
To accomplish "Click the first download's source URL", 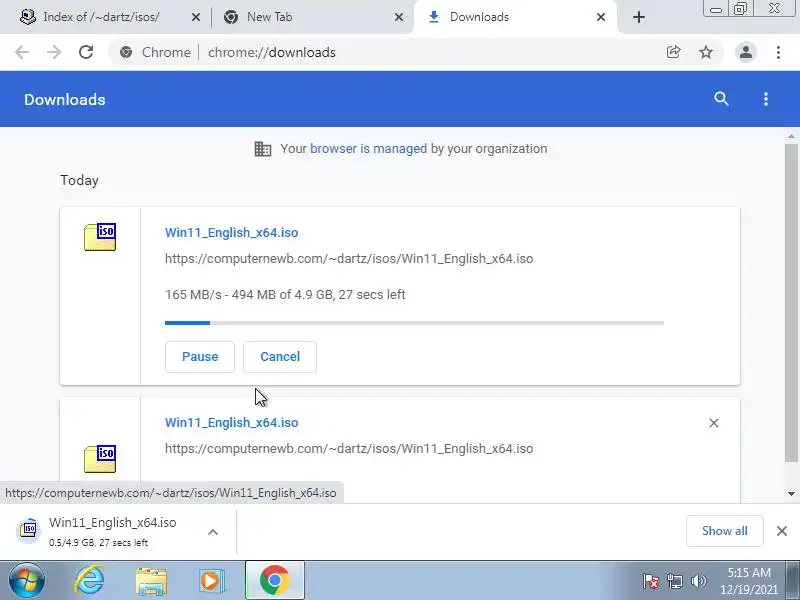I will pyautogui.click(x=349, y=259).
